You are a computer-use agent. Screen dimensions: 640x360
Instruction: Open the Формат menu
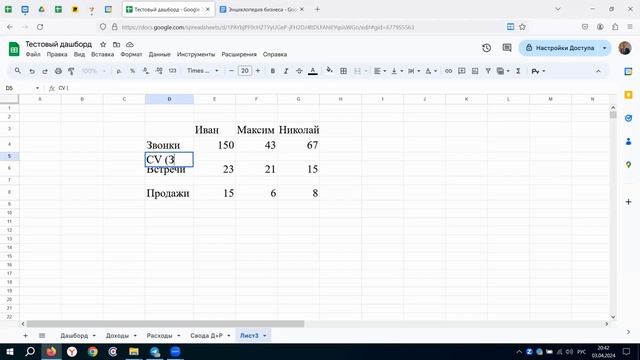(x=131, y=54)
